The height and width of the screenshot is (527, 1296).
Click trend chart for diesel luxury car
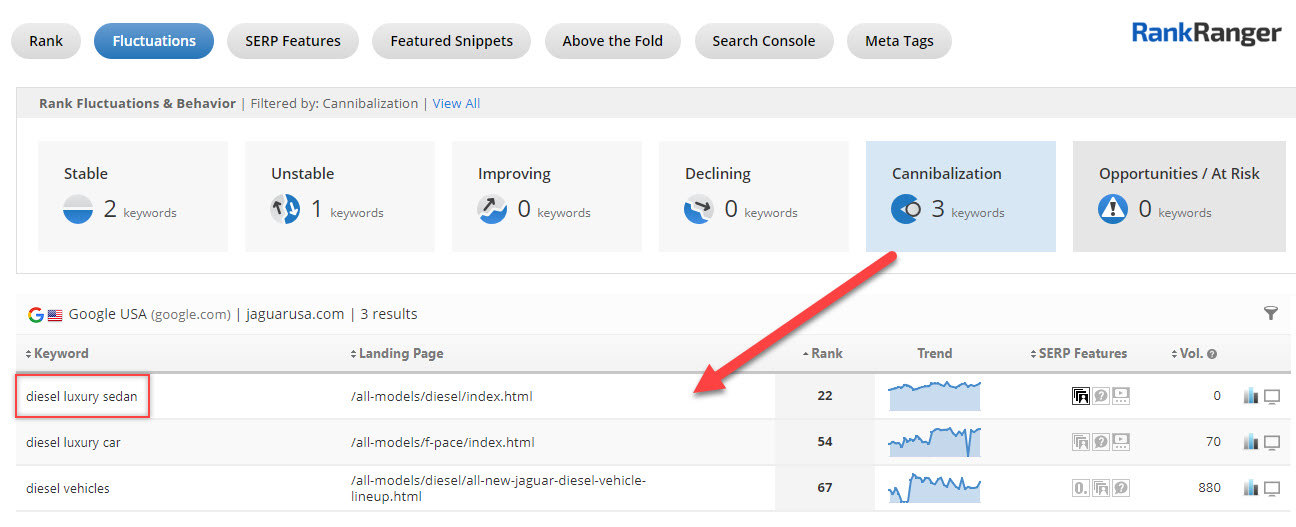[x=934, y=441]
